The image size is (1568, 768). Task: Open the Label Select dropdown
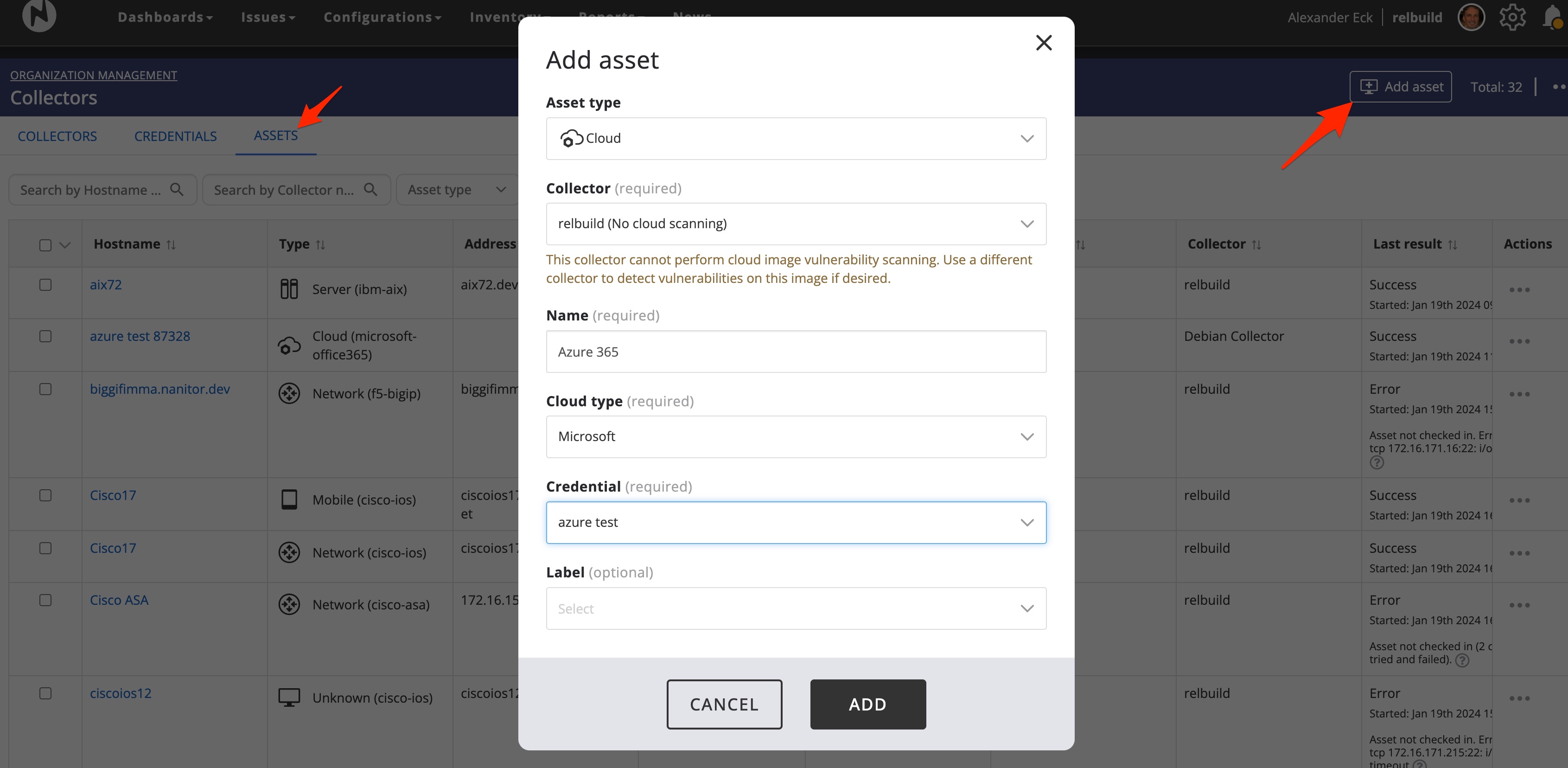796,608
